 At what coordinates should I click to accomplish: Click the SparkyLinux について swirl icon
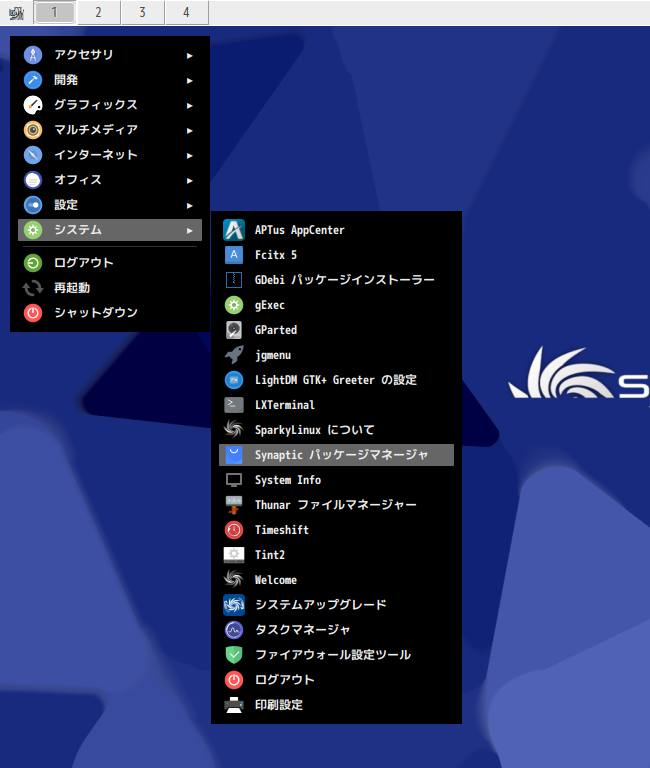tap(234, 430)
